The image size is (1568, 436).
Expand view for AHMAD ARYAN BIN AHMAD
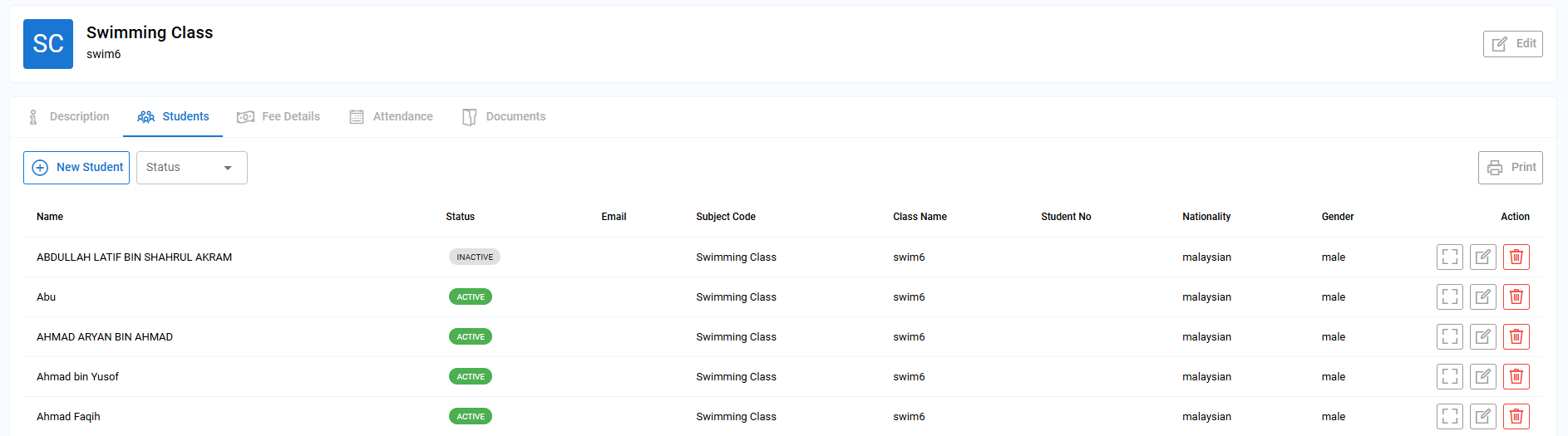(x=1449, y=336)
